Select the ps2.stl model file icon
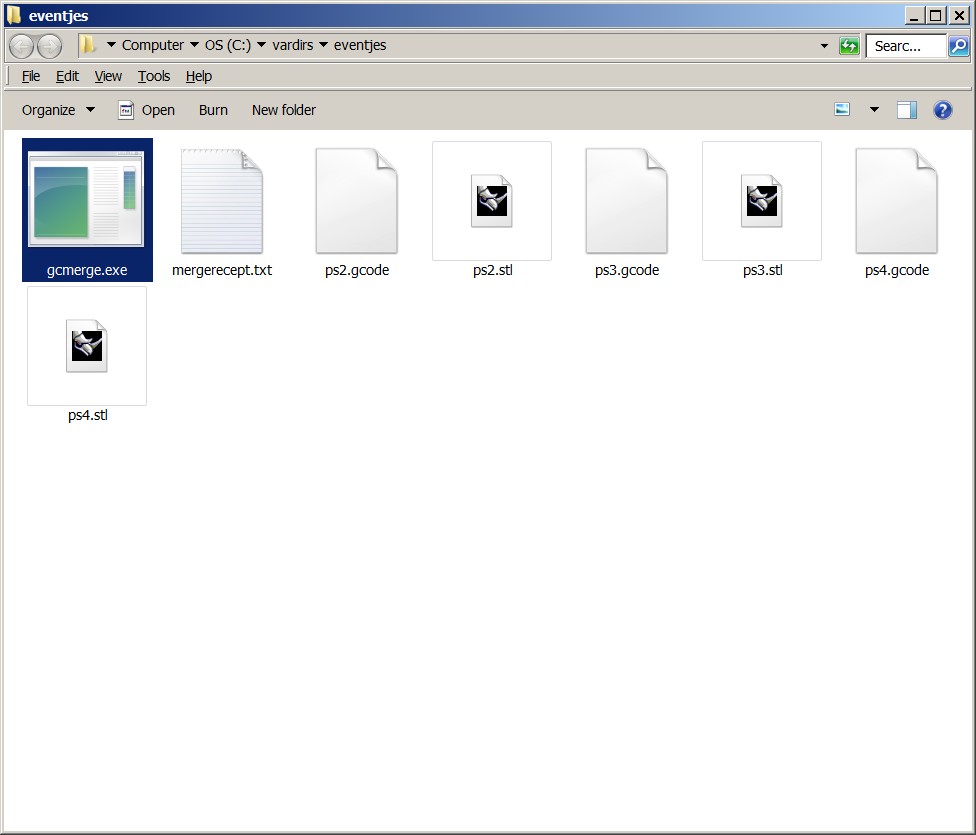The width and height of the screenshot is (976, 835). (x=492, y=200)
